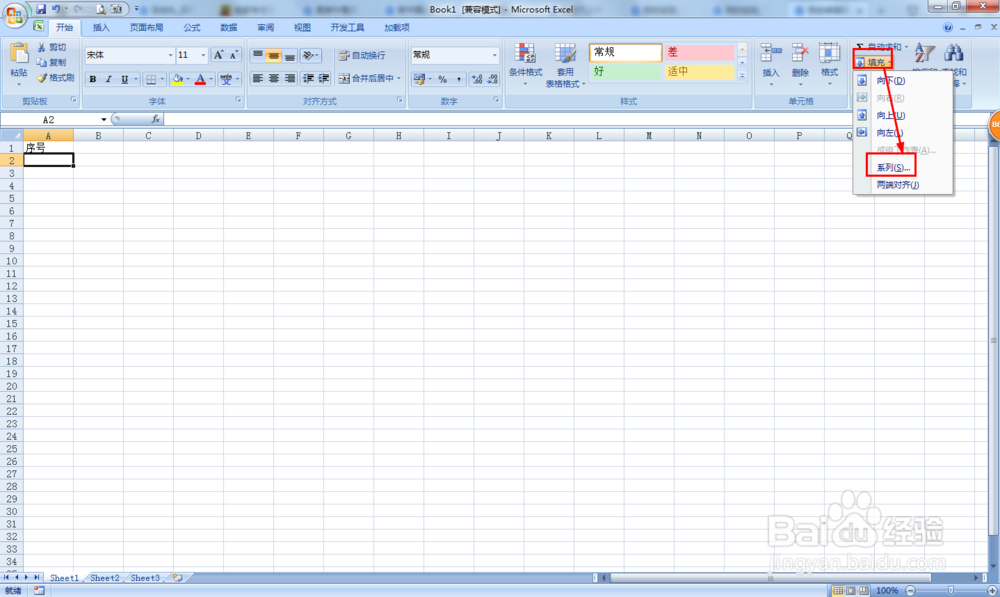Switch to 公式 ribbon tab
Screen dimensions: 1000x597
(191, 27)
